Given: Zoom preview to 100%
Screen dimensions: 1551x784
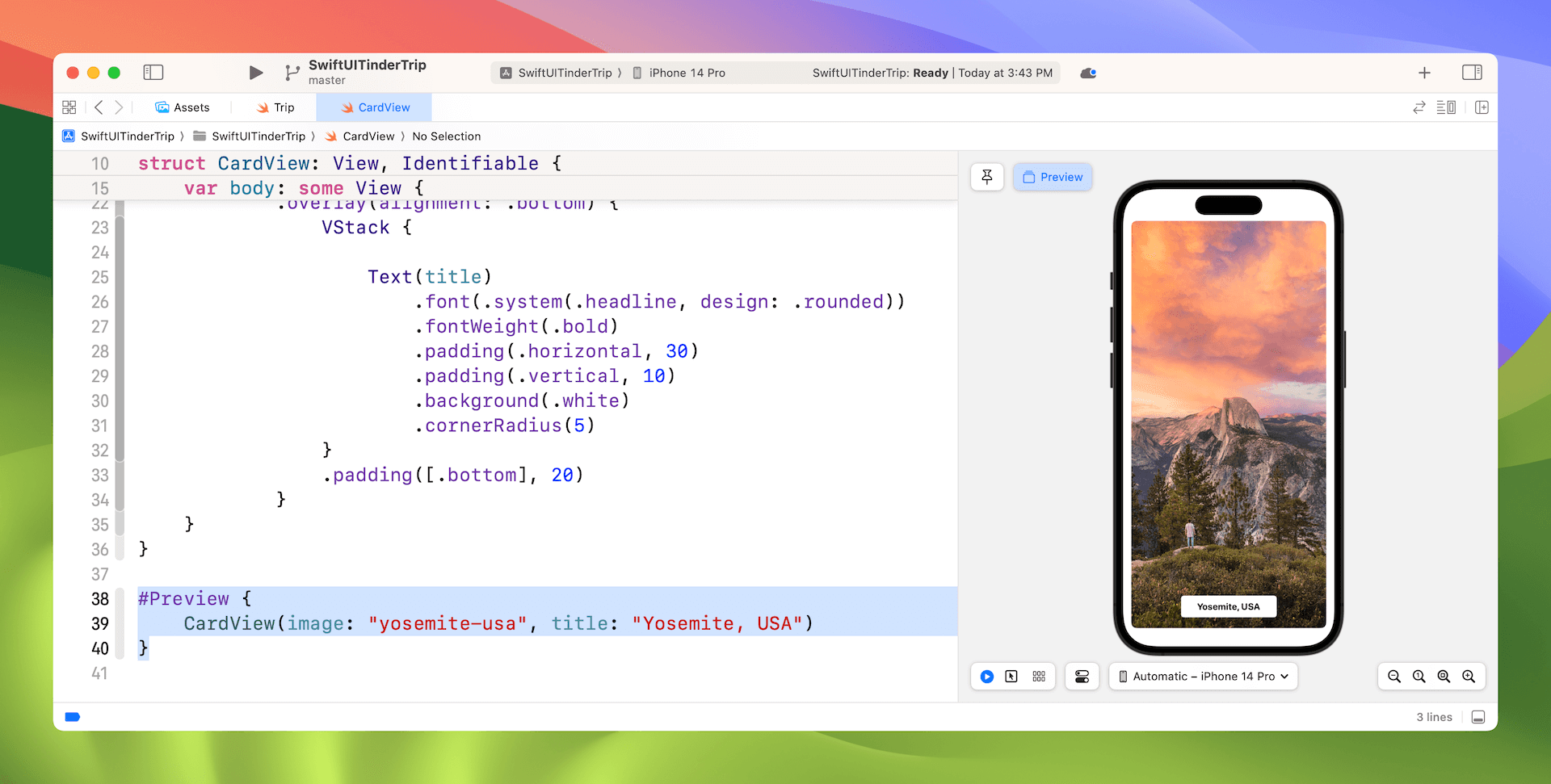Looking at the screenshot, I should coord(1419,677).
